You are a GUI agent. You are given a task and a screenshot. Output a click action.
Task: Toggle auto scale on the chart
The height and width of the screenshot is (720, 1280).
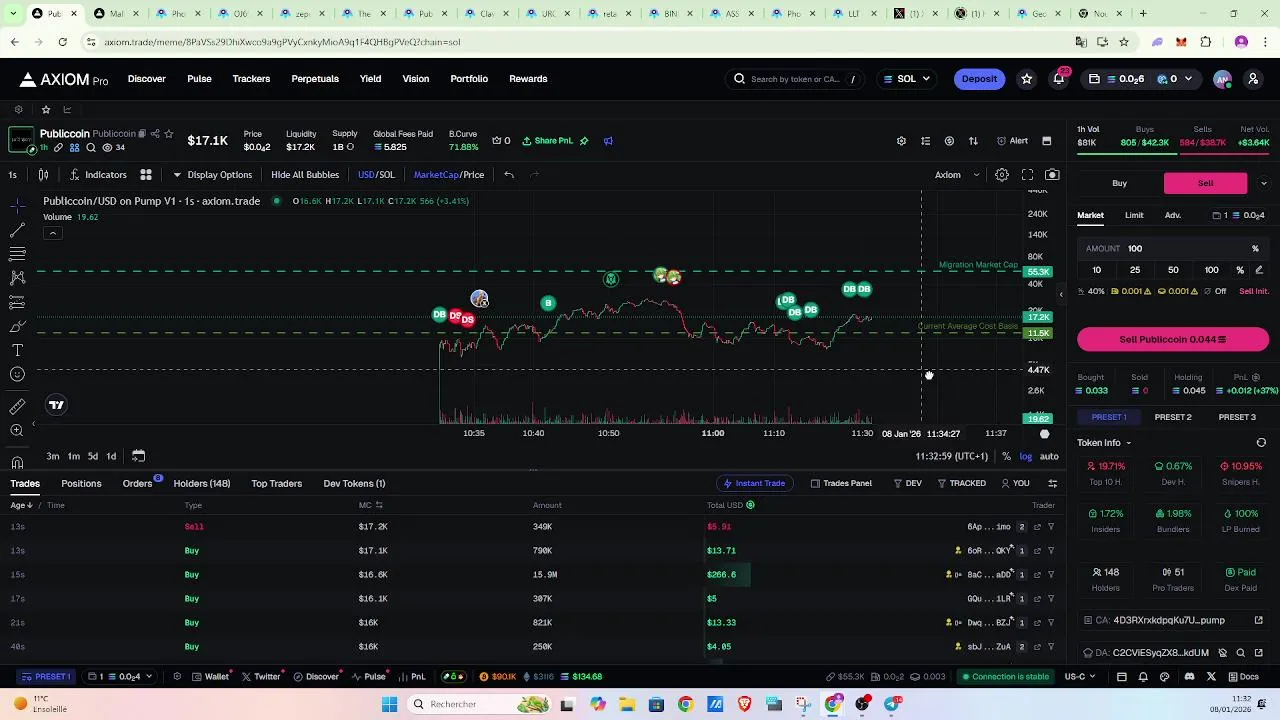pos(1049,456)
